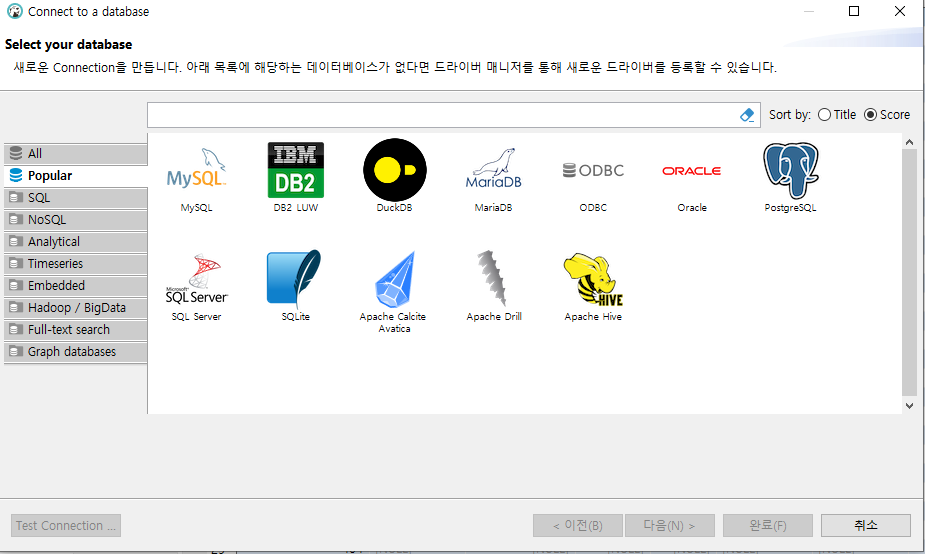Open the Full-text search category
925x554 pixels.
click(76, 329)
